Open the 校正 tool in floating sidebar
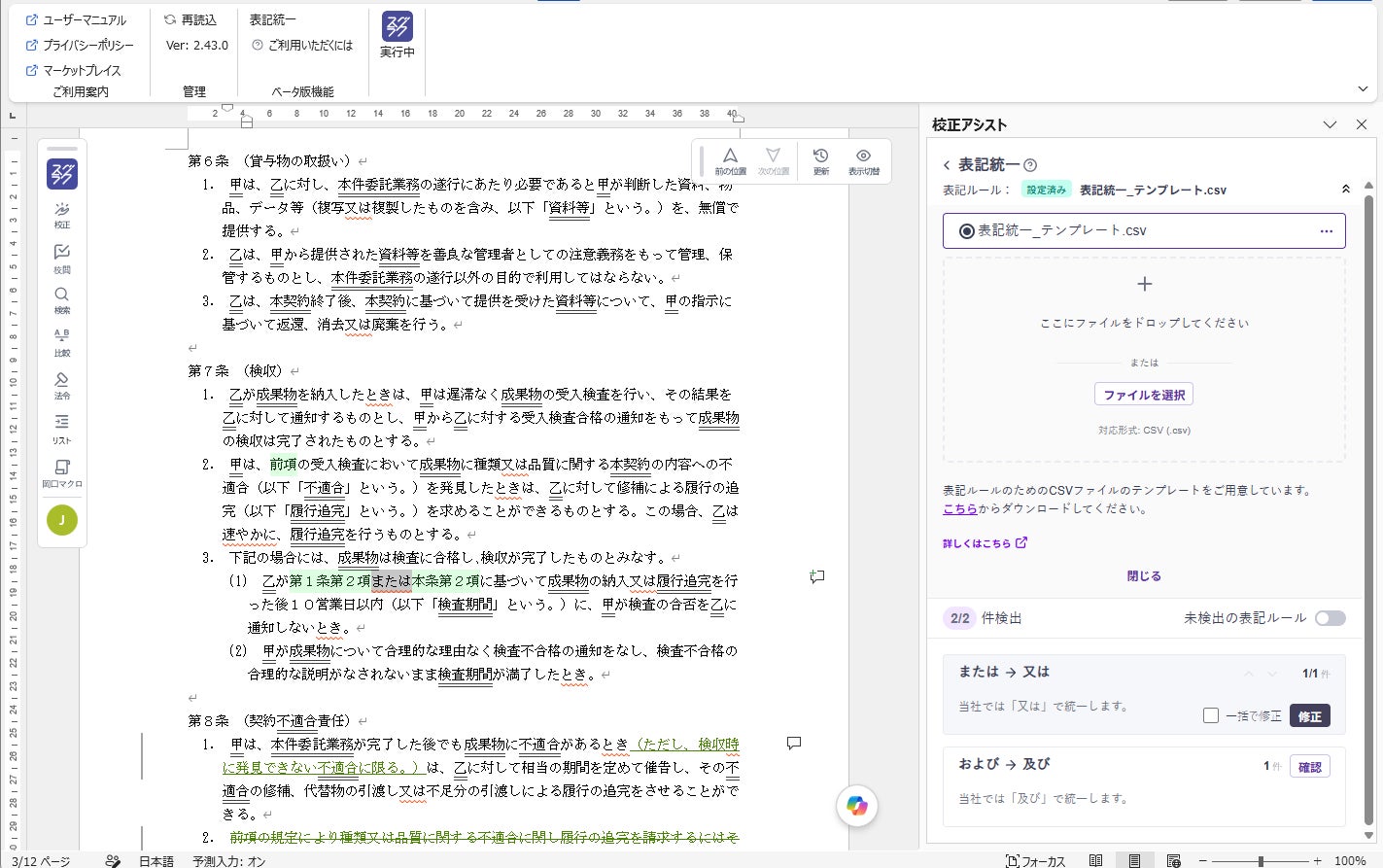The width and height of the screenshot is (1383, 868). point(62,215)
